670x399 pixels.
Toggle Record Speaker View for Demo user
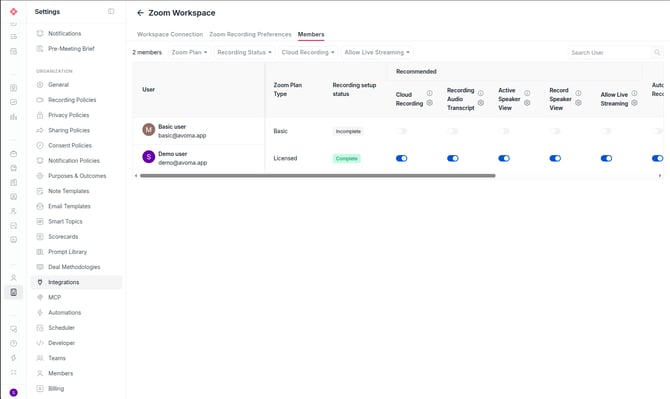(x=555, y=158)
